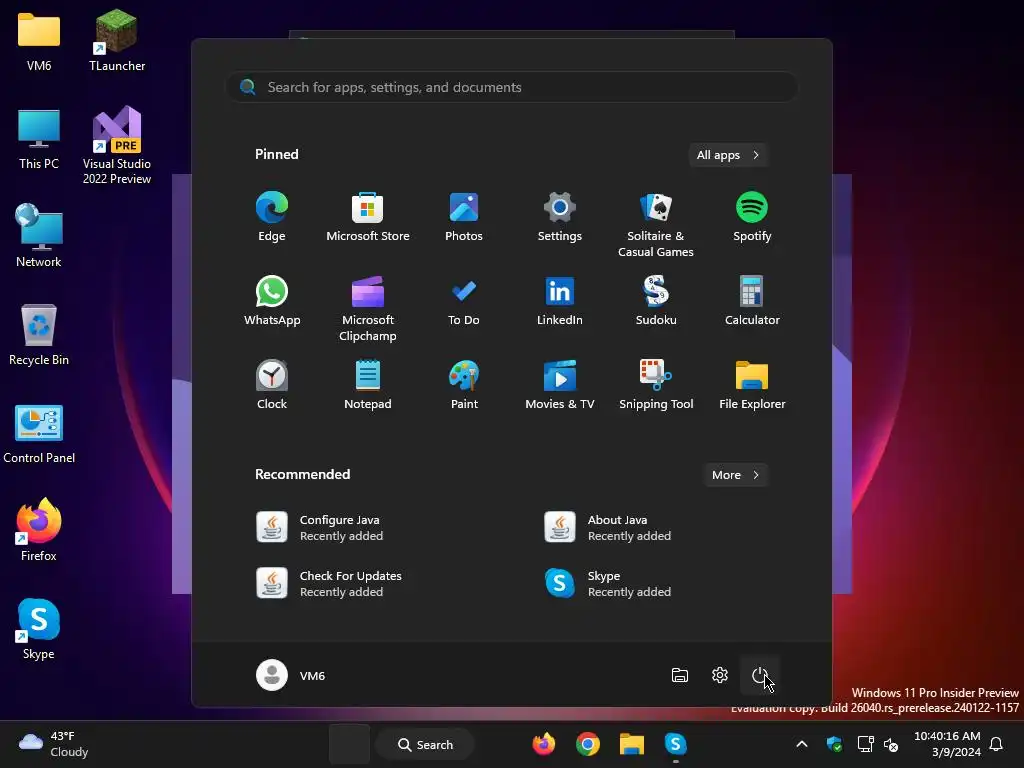Click the Start button on taskbar
The height and width of the screenshot is (768, 1024).
(x=349, y=744)
